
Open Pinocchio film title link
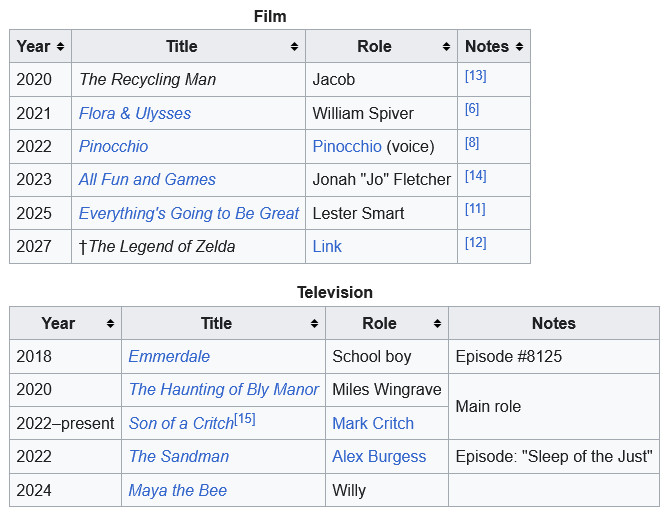(113, 146)
